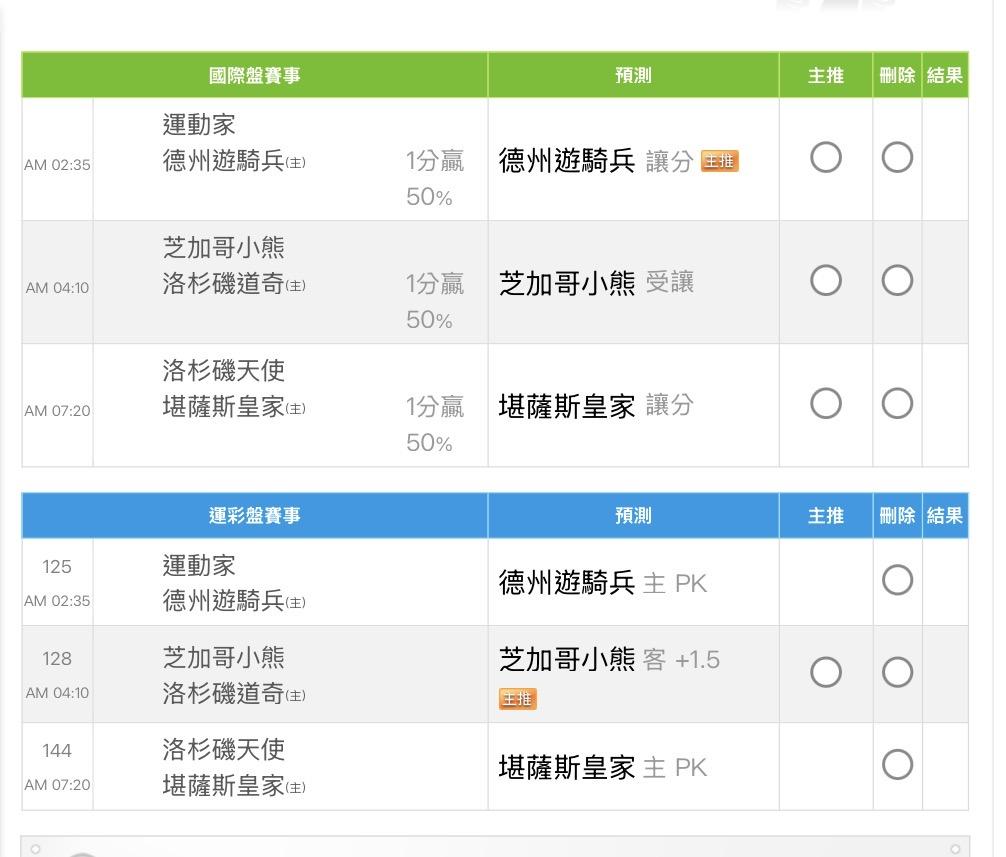Select 刪除 circle for 堪薩斯皇家 讓分 row
This screenshot has width=1006, height=857.
click(897, 404)
